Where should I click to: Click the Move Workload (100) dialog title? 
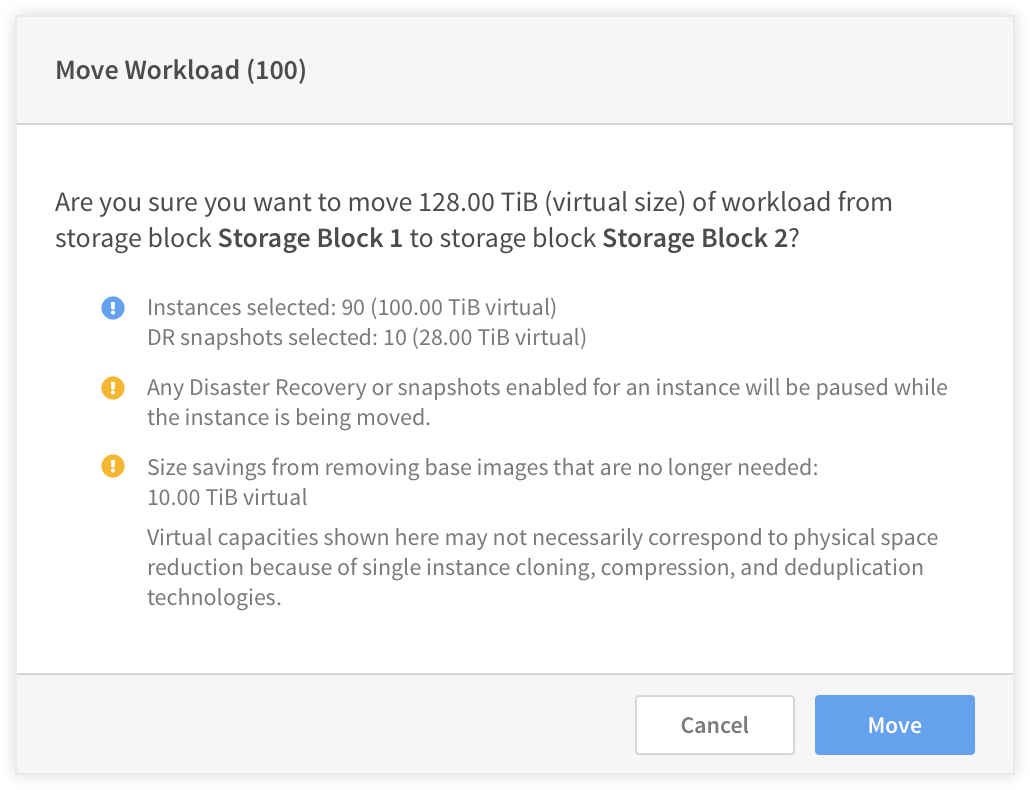tap(181, 70)
